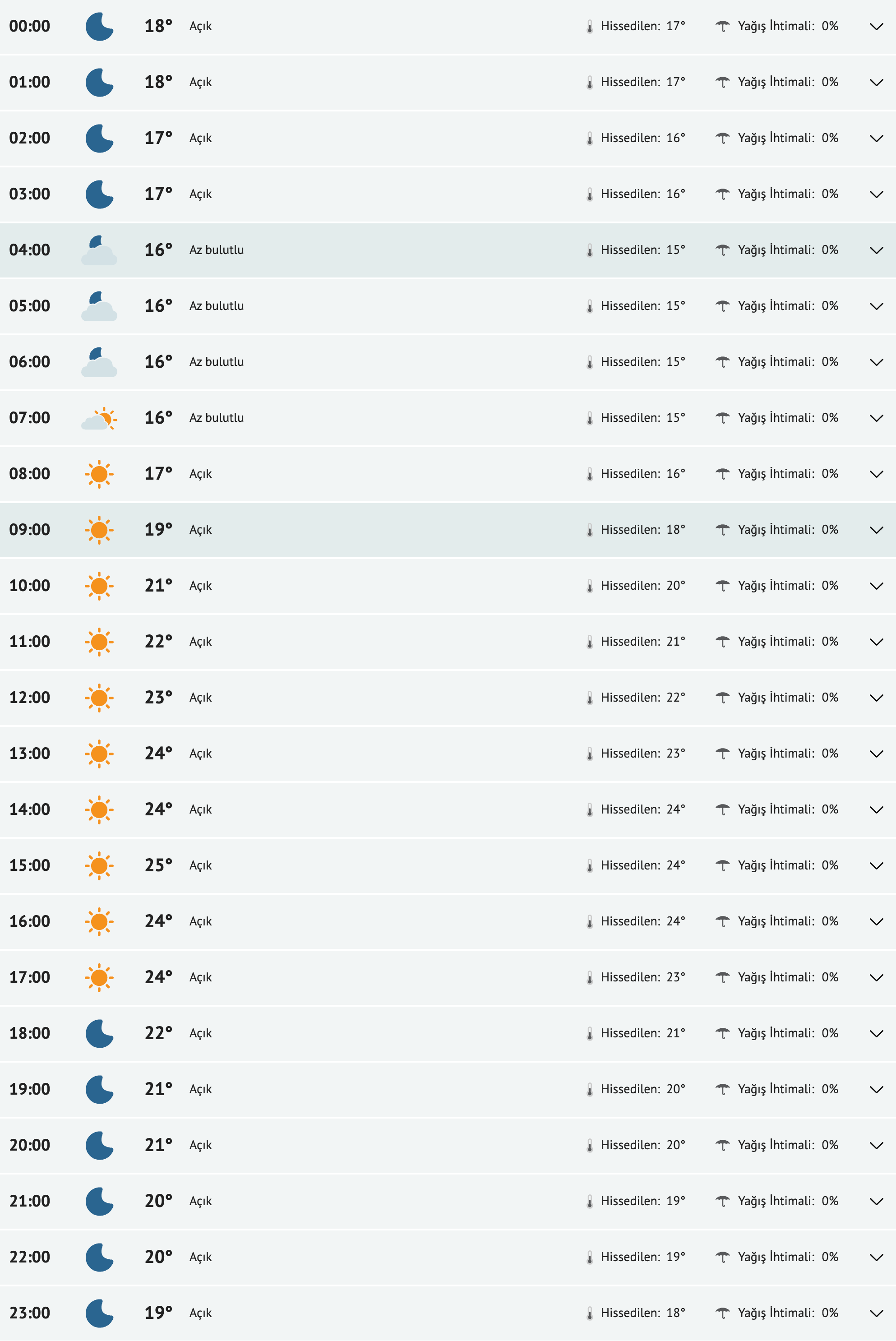Viewport: 896px width, 1341px height.
Task: Click the thermometer icon in 15:00 row
Action: click(x=590, y=865)
